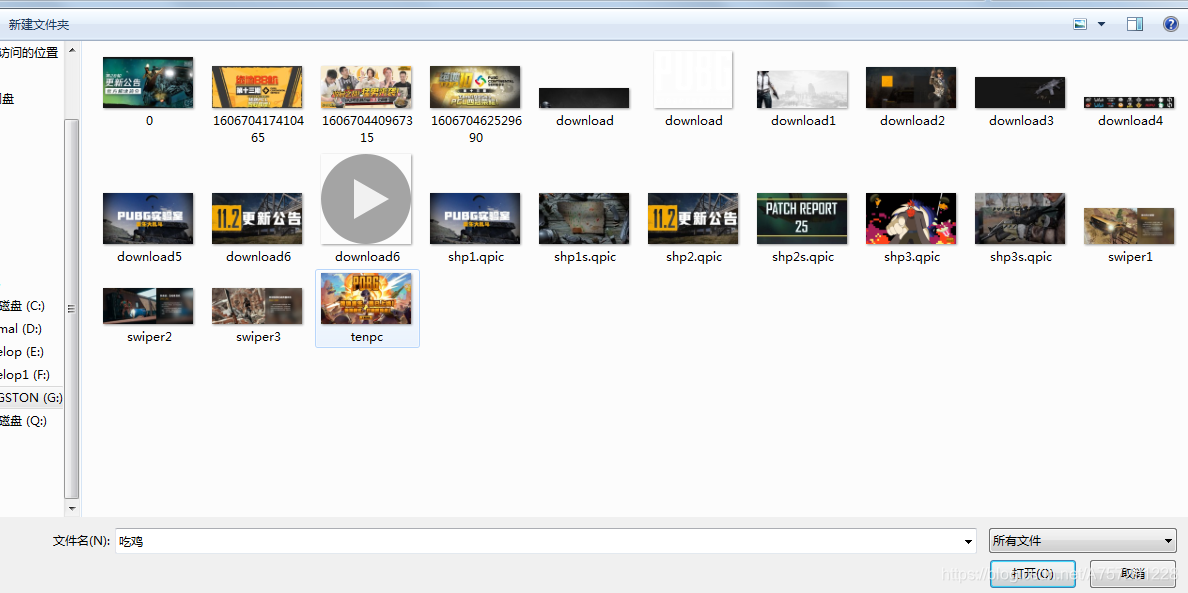Select the shp3.qpic file
1188x593 pixels.
coord(911,227)
